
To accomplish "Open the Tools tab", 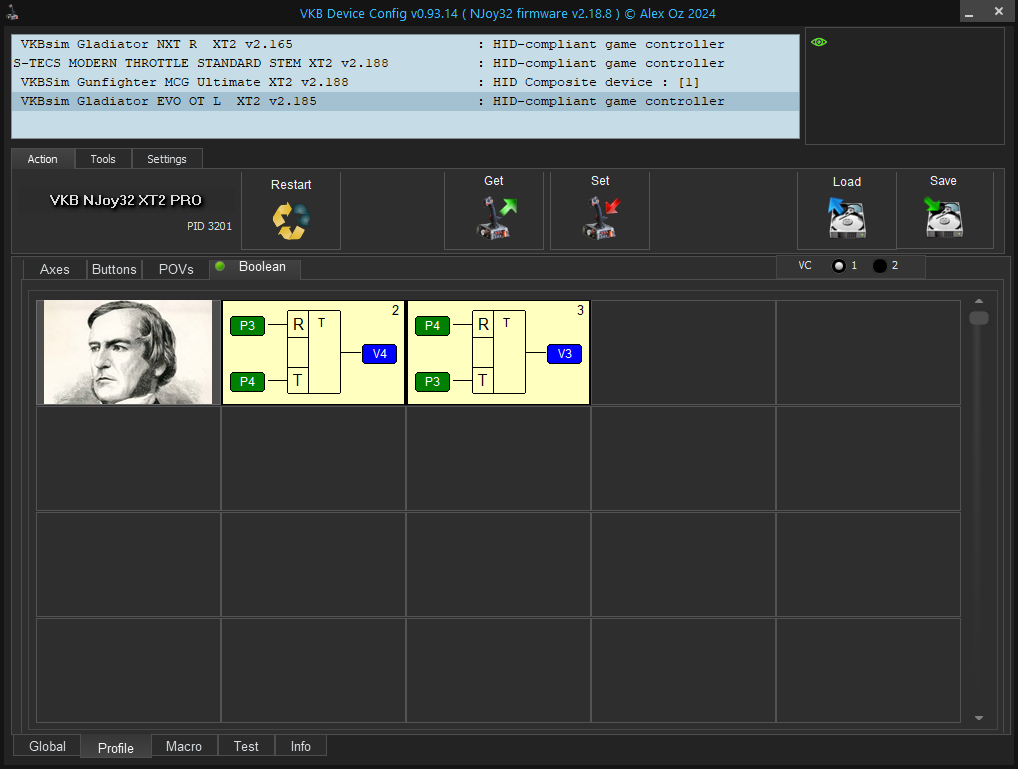I will 103,159.
